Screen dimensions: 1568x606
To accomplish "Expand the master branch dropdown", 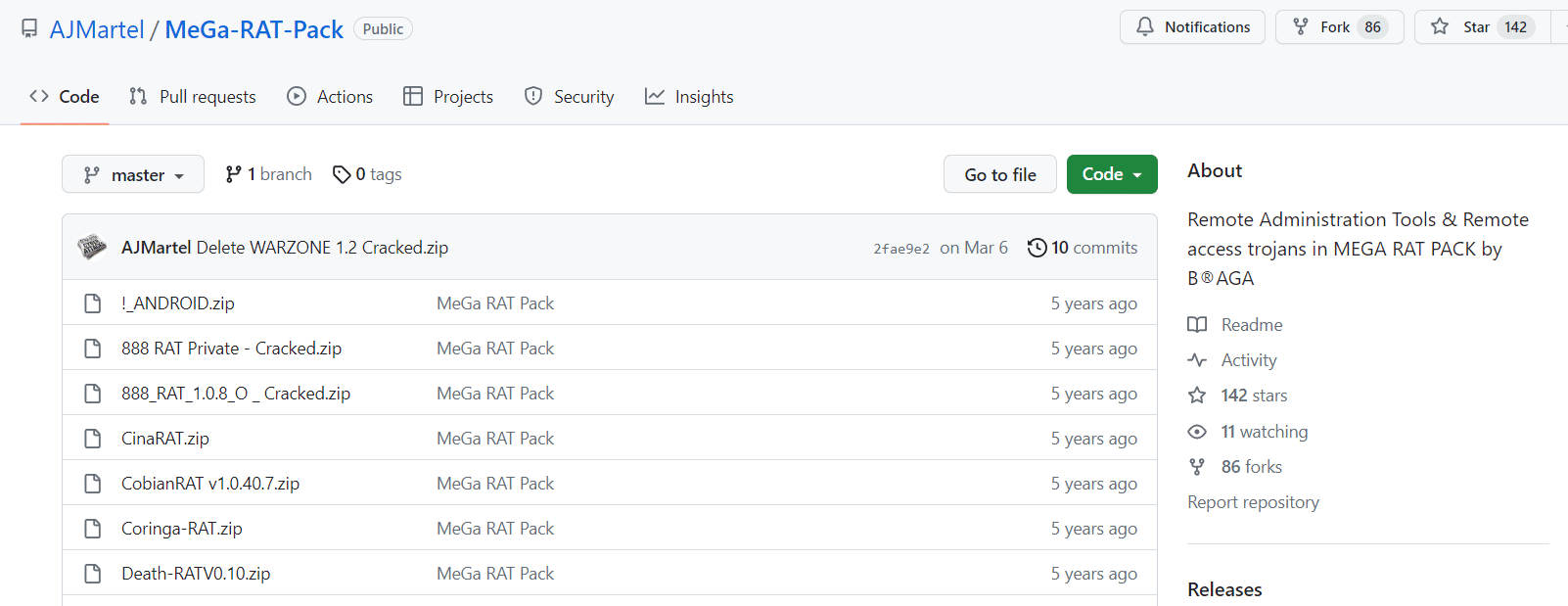I will [x=133, y=174].
